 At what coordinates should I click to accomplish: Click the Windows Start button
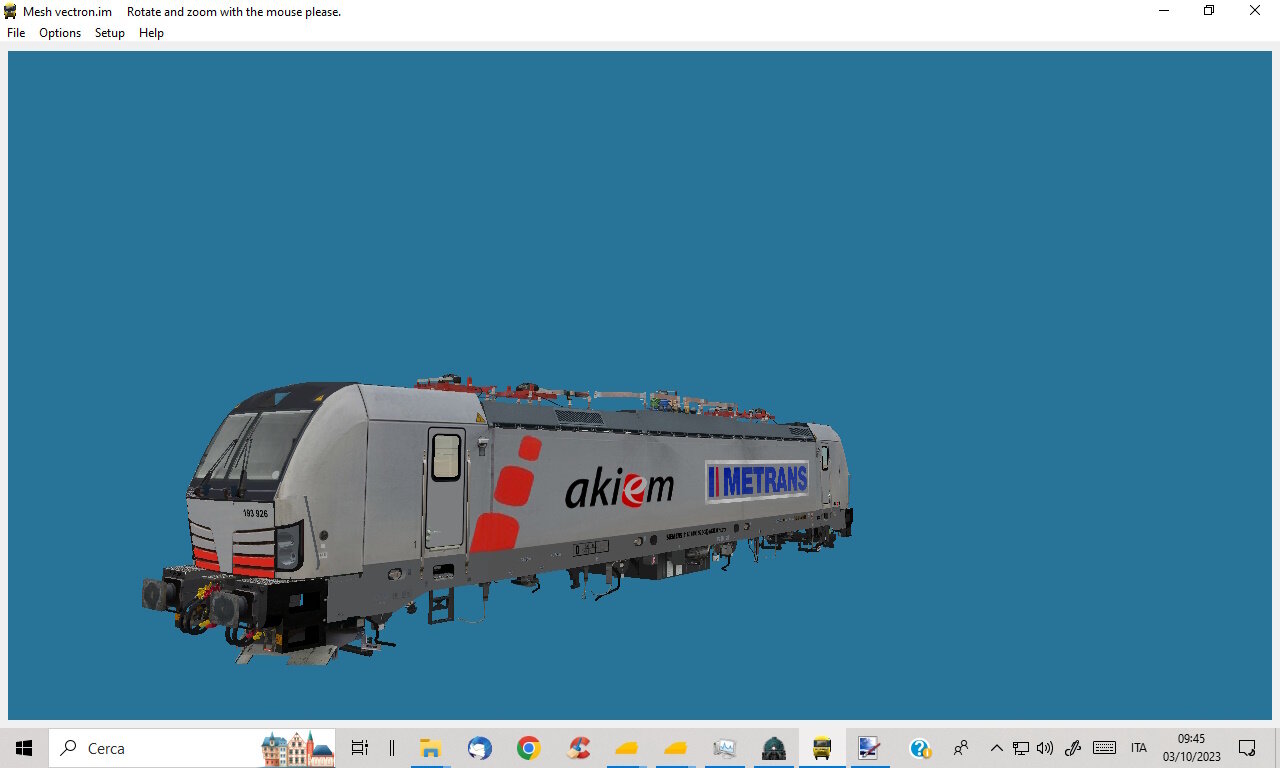(x=24, y=748)
